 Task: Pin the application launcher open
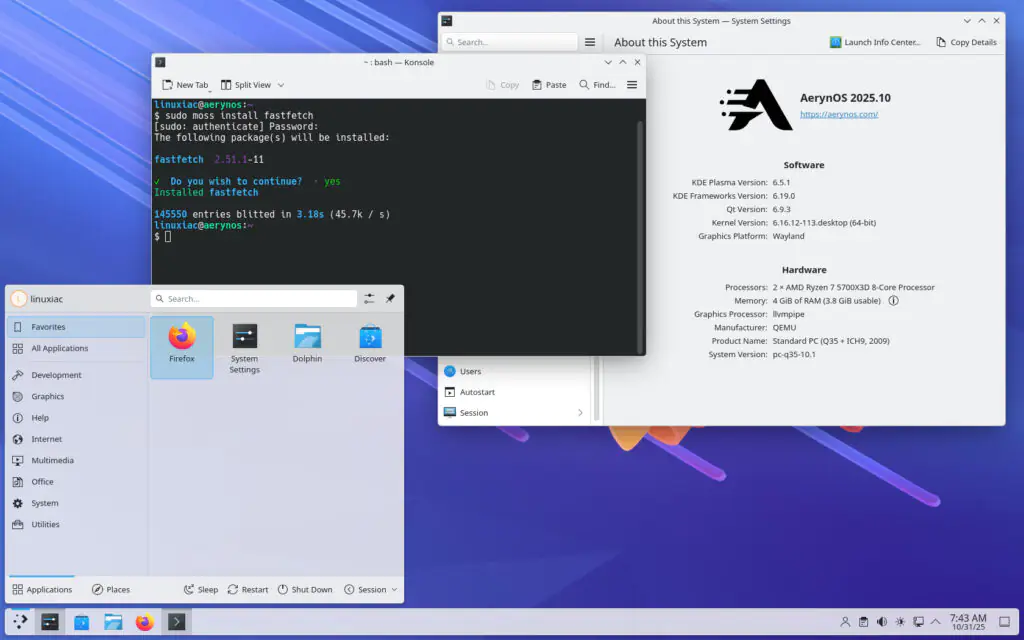click(x=391, y=298)
